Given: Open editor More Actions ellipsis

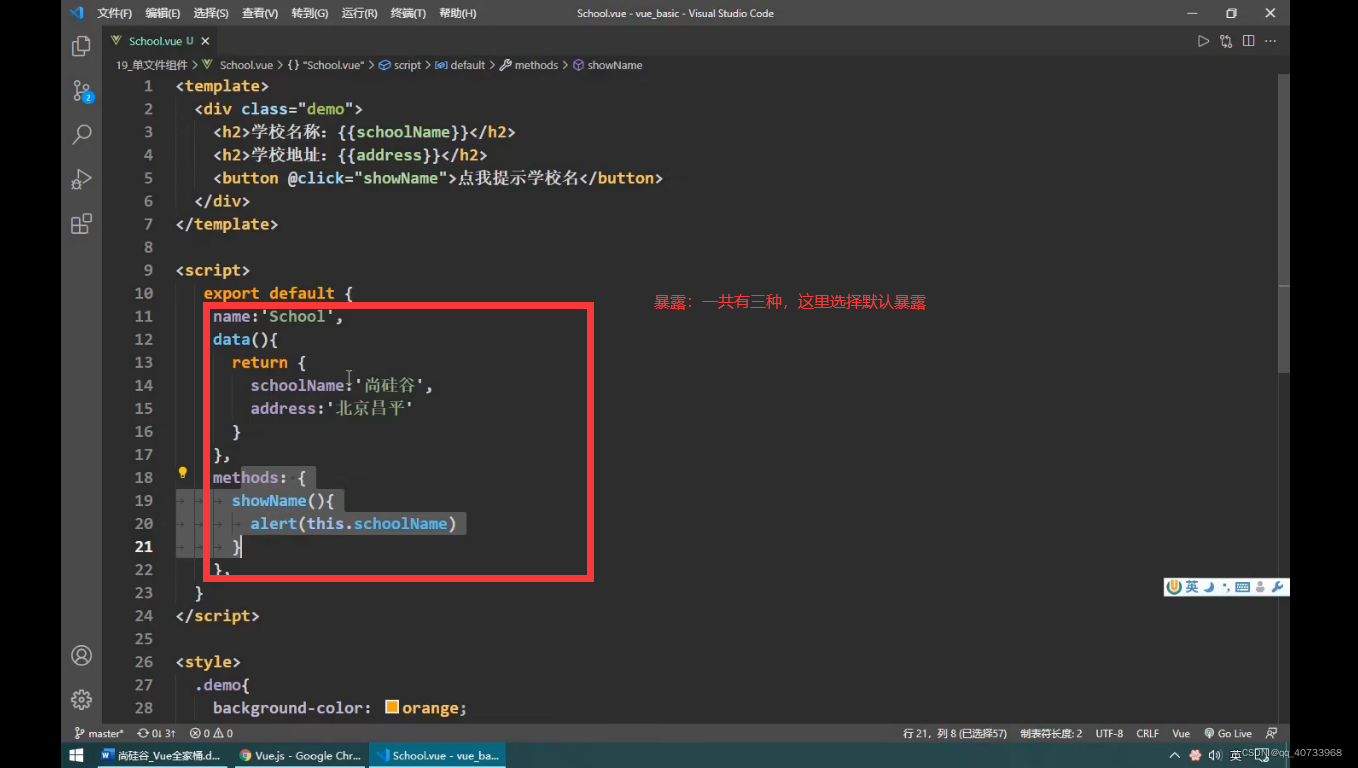Looking at the screenshot, I should coord(1270,41).
